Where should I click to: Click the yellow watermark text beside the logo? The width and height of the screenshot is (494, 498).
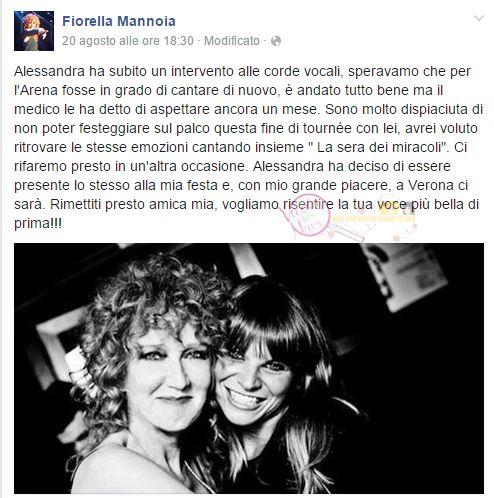click(374, 218)
